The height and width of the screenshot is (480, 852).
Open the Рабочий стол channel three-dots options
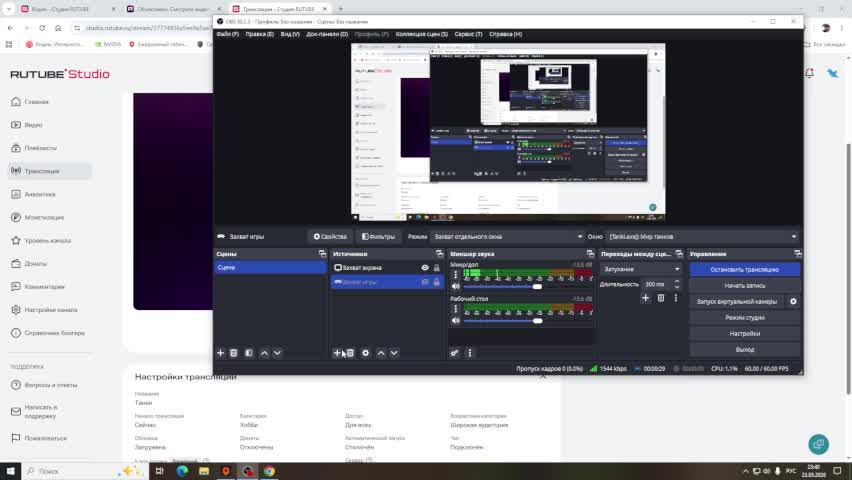(x=455, y=309)
